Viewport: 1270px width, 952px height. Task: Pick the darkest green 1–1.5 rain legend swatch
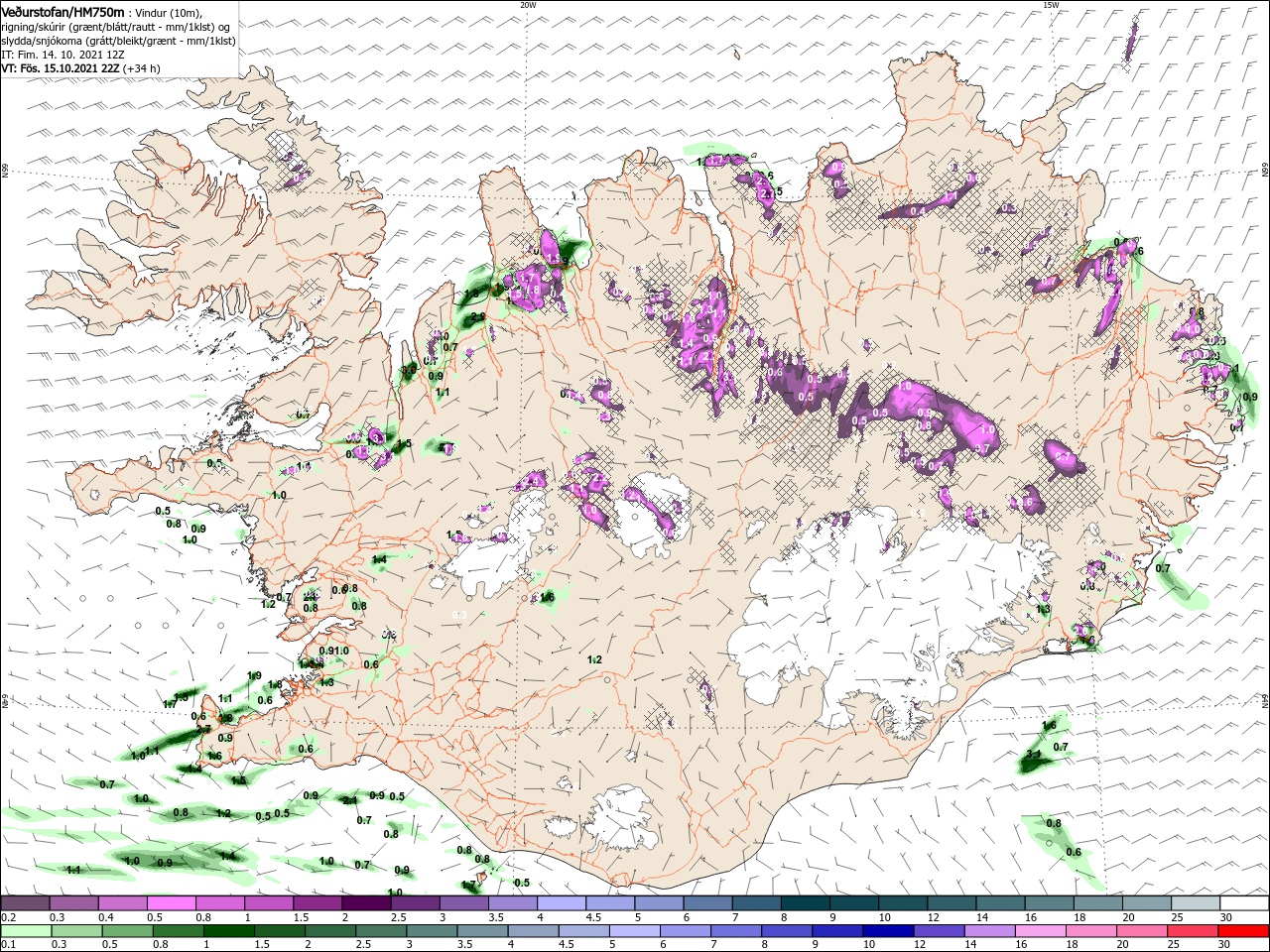click(x=229, y=931)
